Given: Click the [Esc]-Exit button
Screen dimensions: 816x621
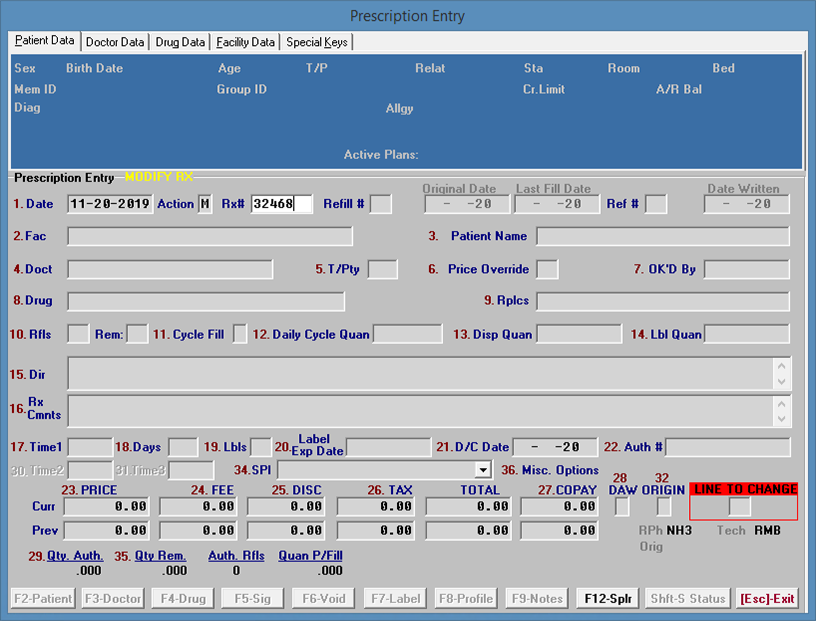Looking at the screenshot, I should (x=768, y=599).
